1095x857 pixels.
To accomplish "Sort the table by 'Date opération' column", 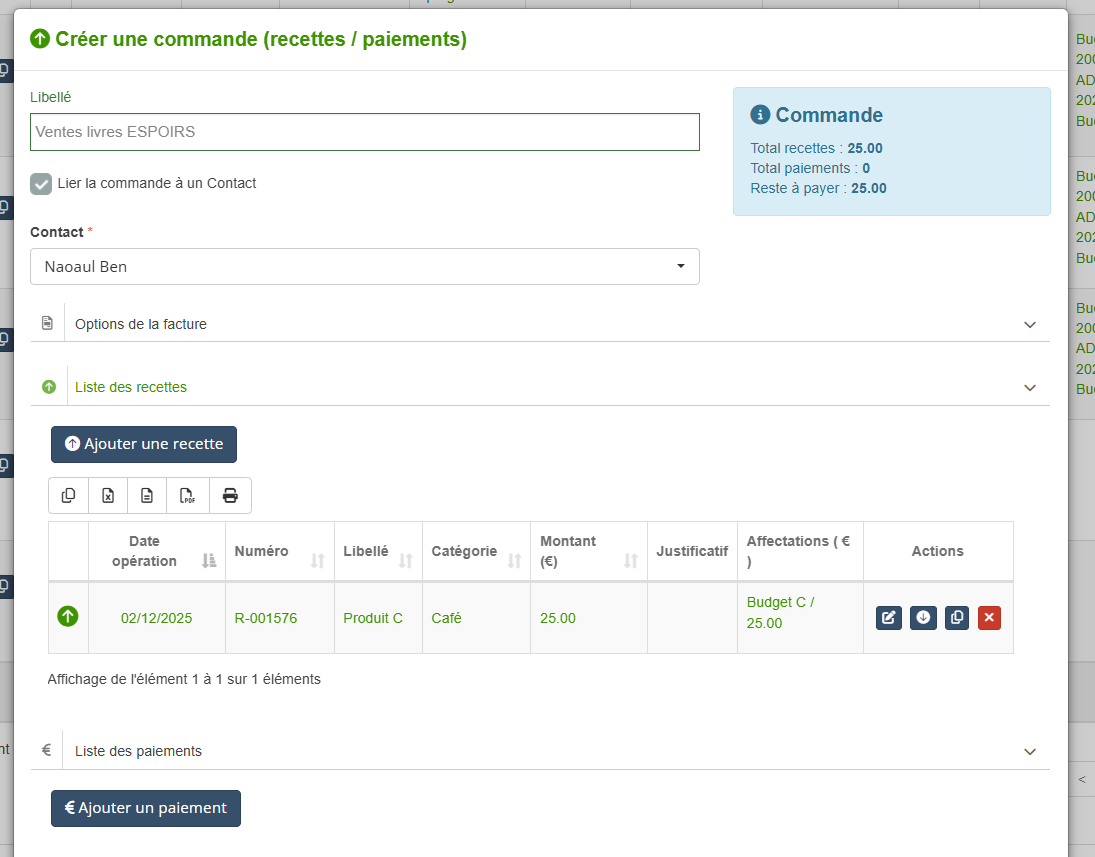I will pos(156,551).
